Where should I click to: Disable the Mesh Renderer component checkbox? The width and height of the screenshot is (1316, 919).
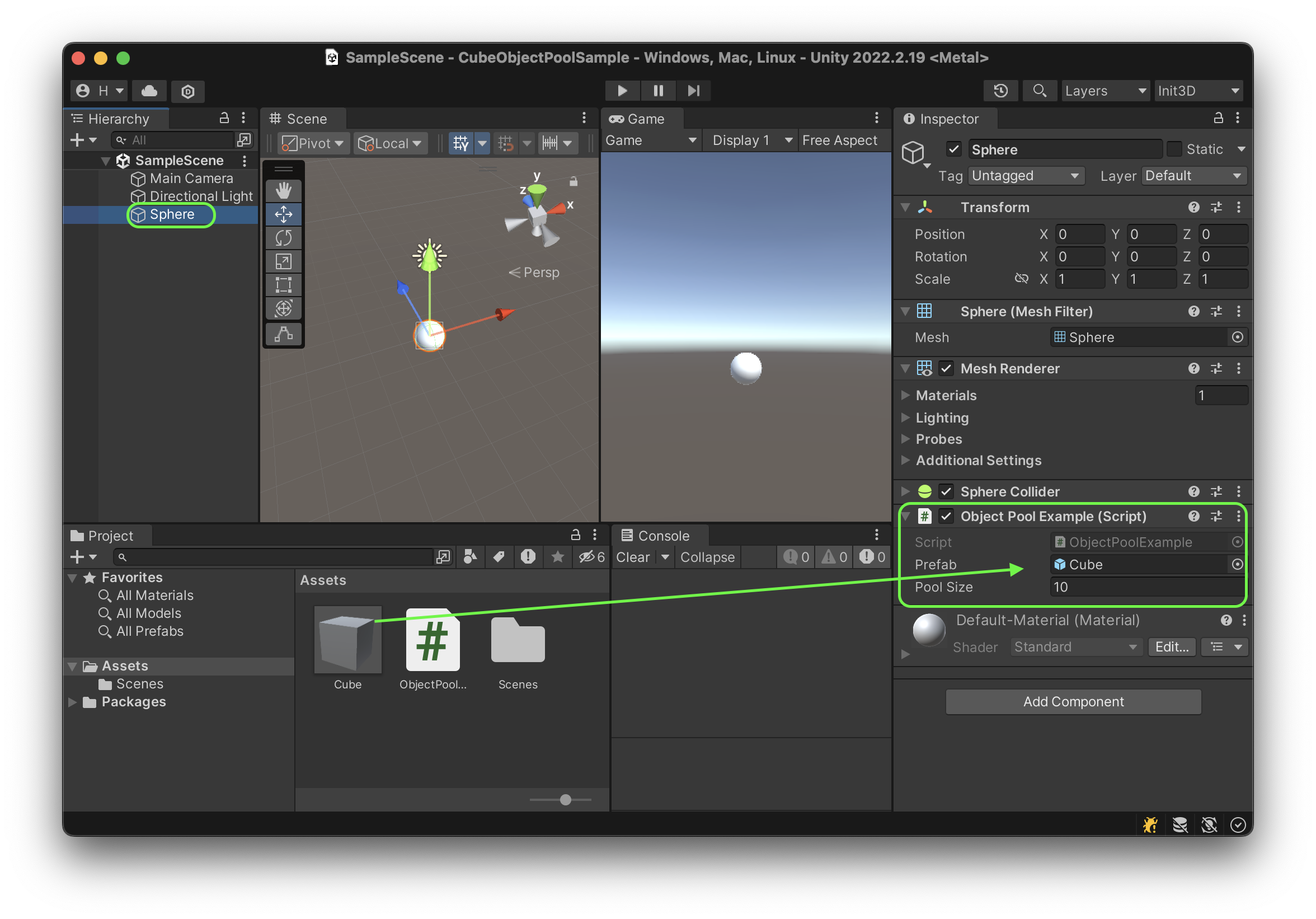pyautogui.click(x=946, y=369)
